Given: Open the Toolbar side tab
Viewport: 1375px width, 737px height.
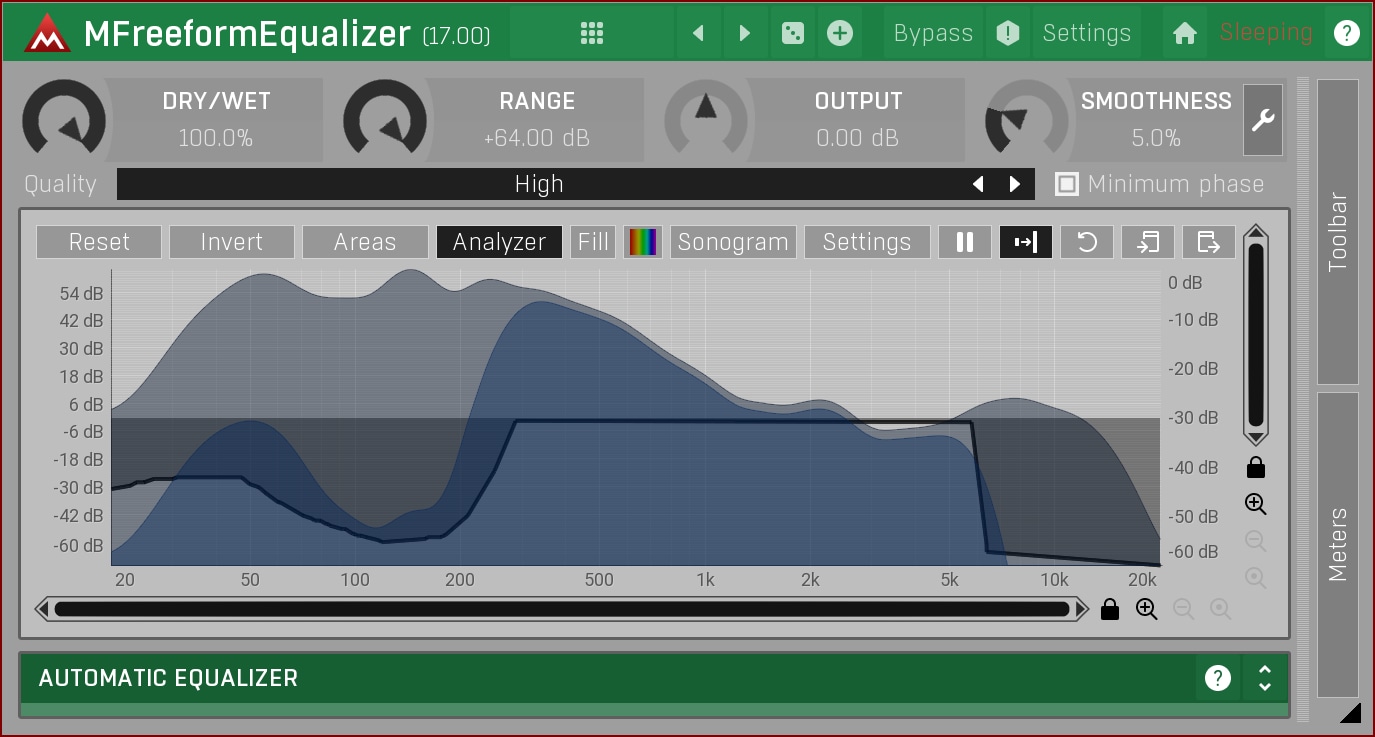Looking at the screenshot, I should click(1338, 232).
